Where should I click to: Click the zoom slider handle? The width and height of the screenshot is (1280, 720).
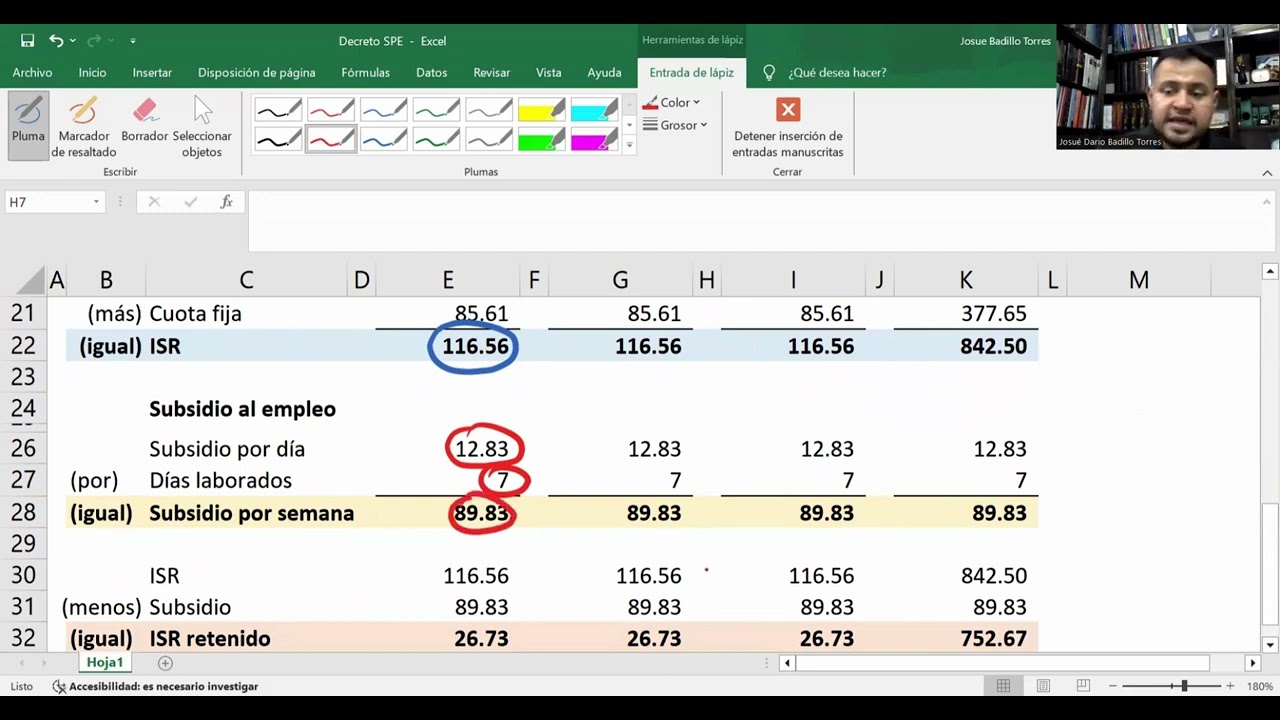[x=1184, y=686]
